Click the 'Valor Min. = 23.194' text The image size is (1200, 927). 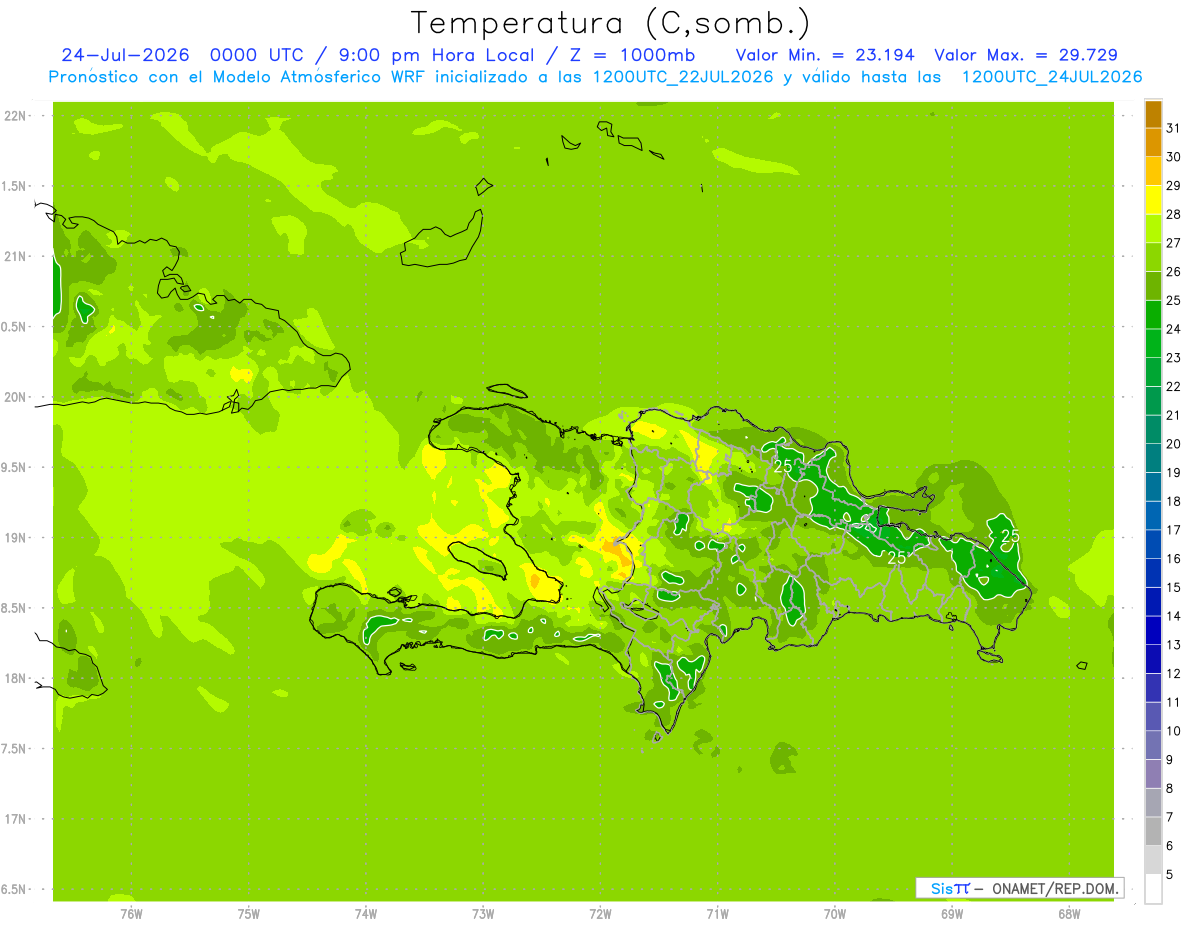coord(825,55)
